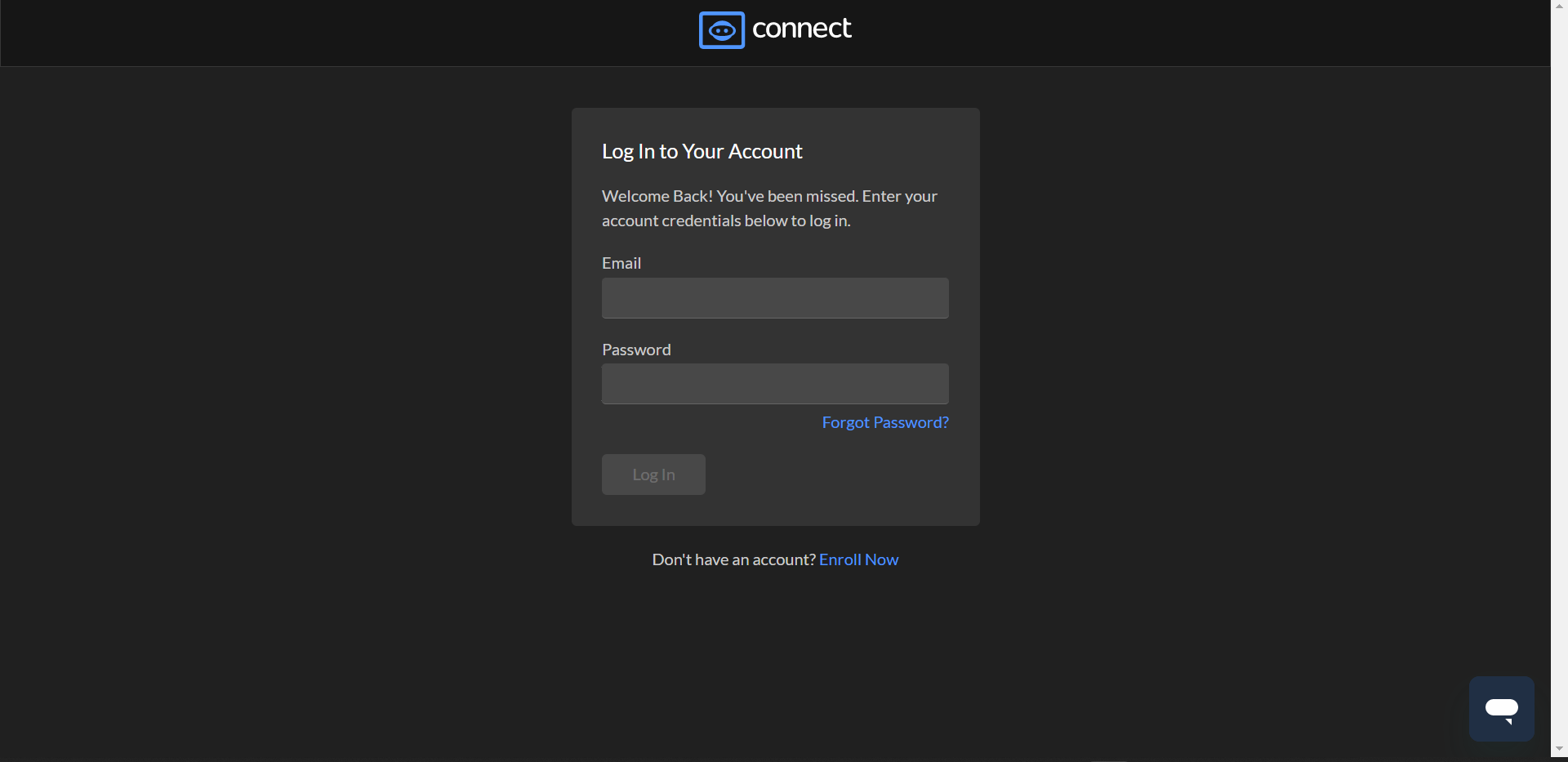Open the chat support widget

[x=1501, y=708]
